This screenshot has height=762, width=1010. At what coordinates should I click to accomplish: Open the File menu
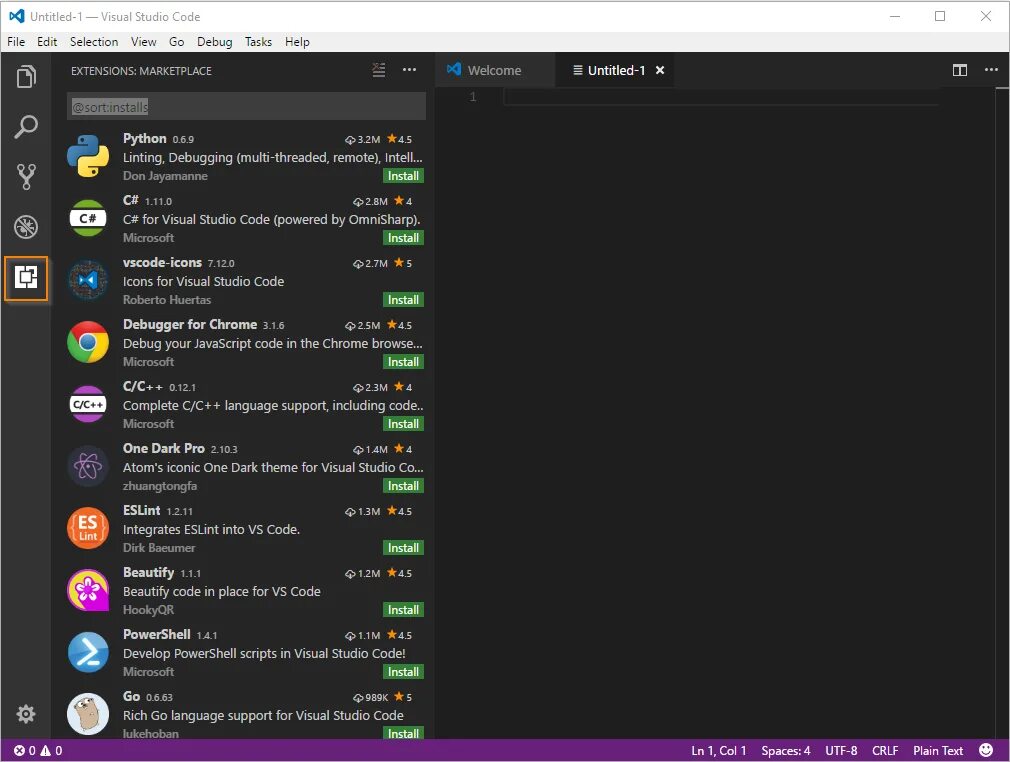pos(16,42)
